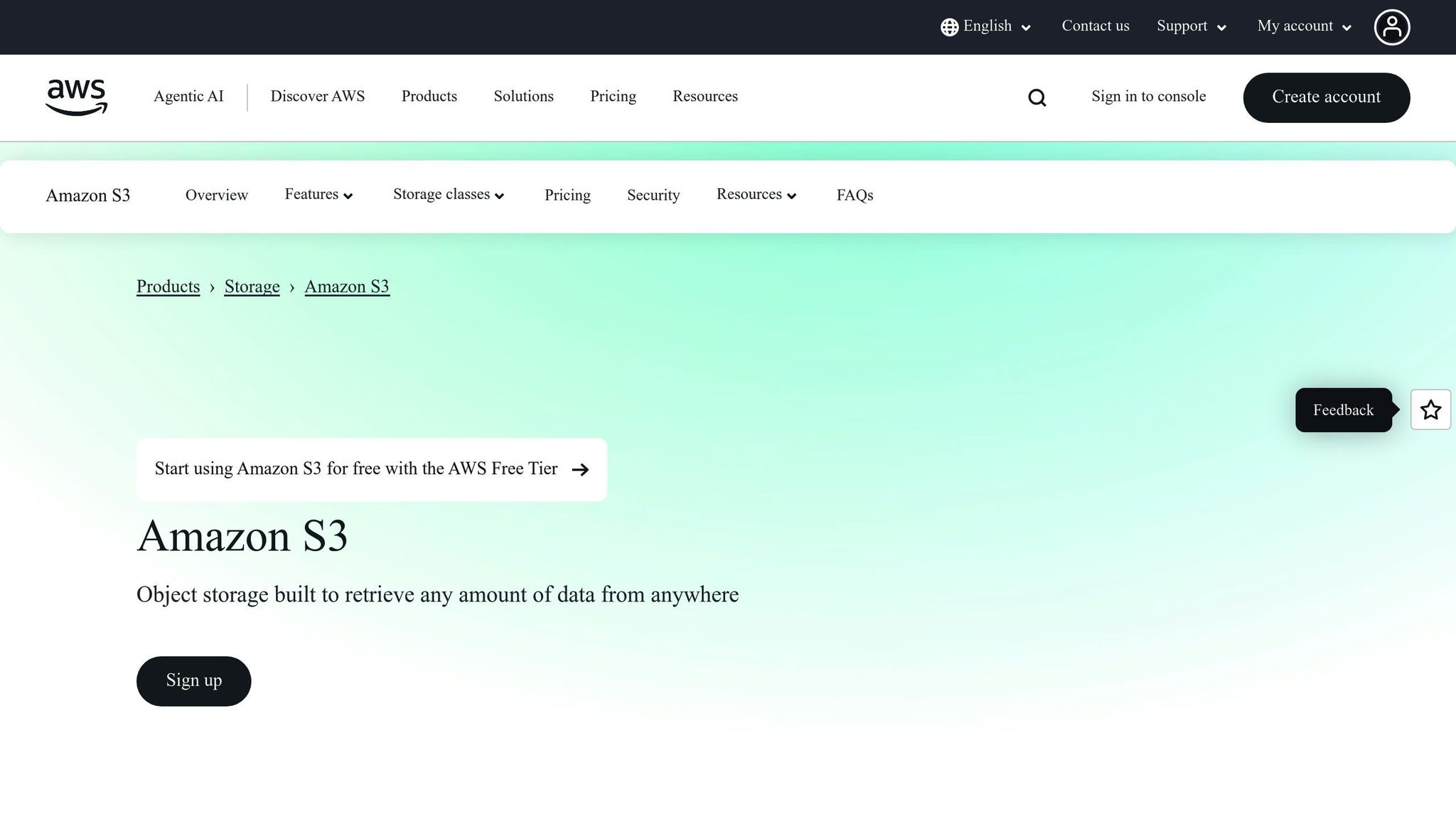1456x819 pixels.
Task: Go to the S3 Overview tab
Action: click(216, 196)
